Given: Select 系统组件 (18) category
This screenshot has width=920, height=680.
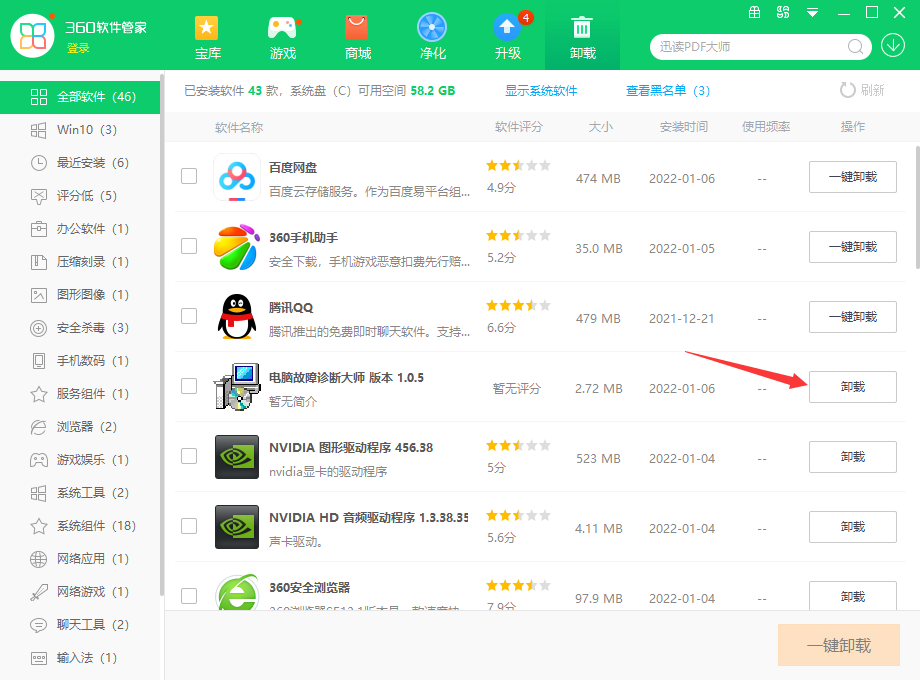Looking at the screenshot, I should pyautogui.click(x=80, y=526).
